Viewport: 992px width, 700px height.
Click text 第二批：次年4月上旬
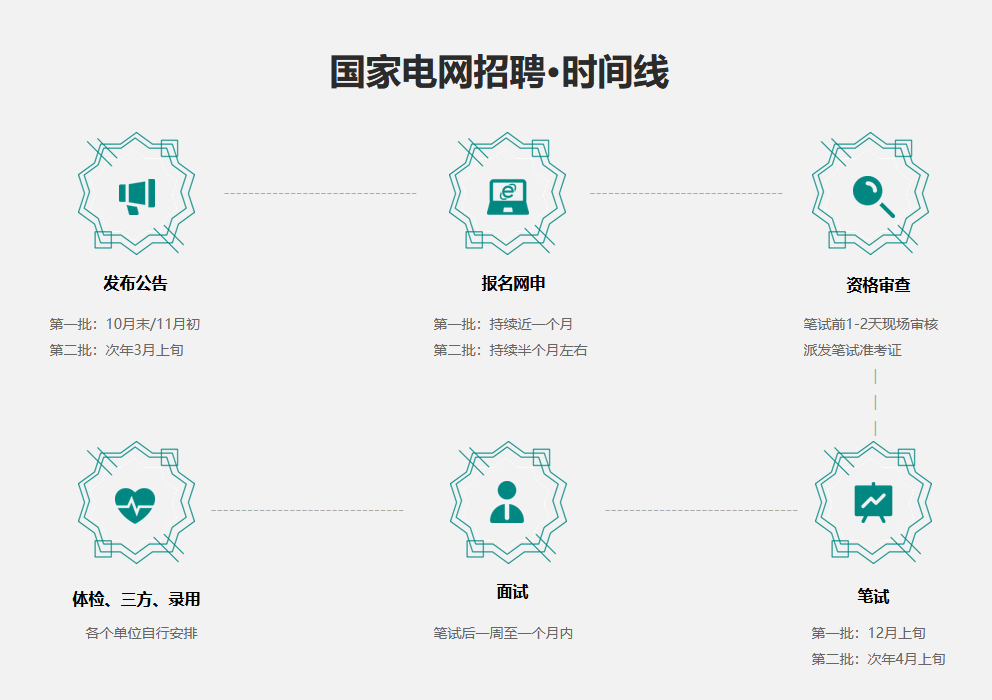[x=878, y=659]
